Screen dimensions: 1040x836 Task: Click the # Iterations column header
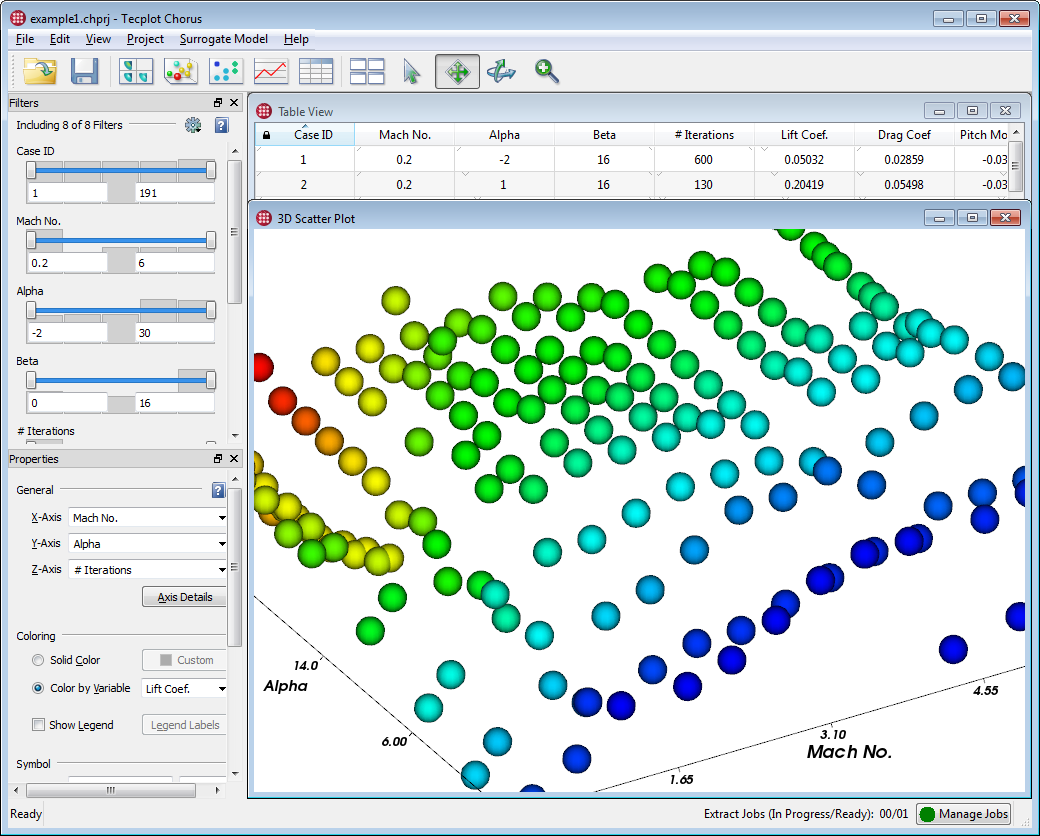pos(704,135)
